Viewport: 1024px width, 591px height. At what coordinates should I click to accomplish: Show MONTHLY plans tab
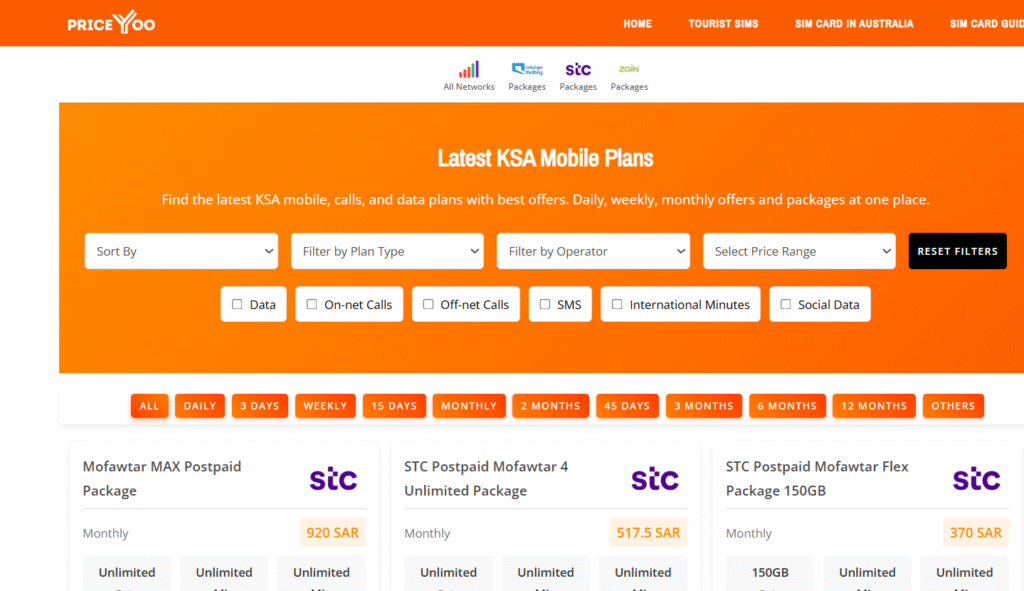[469, 406]
